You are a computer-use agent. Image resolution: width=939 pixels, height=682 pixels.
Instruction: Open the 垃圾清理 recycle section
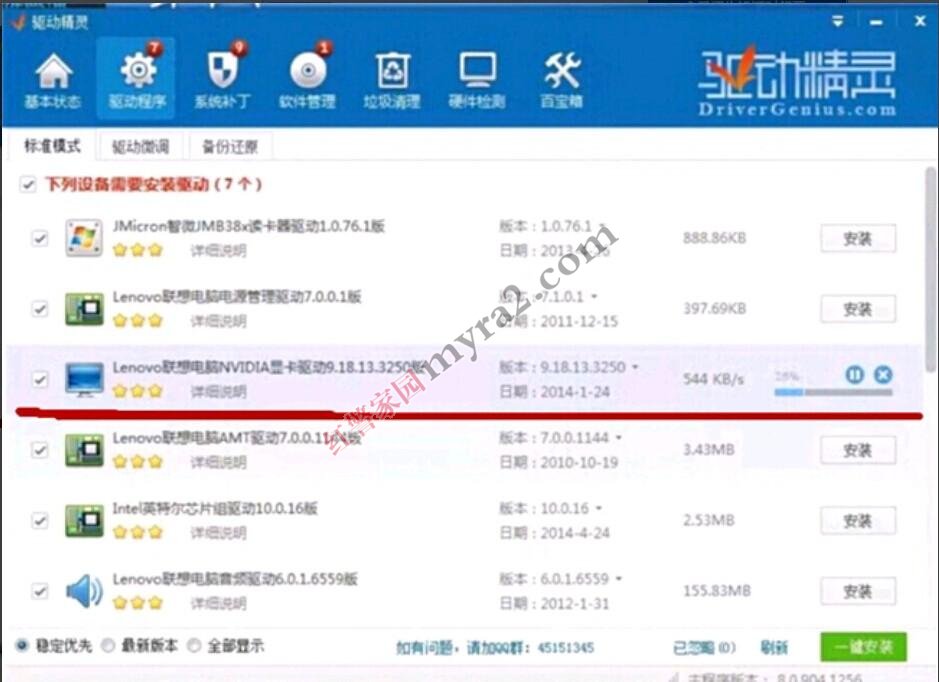point(392,81)
